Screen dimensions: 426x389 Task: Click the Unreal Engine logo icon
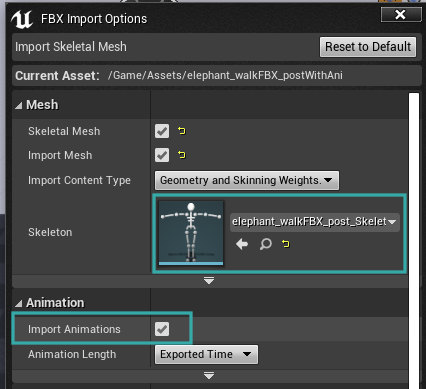point(22,19)
